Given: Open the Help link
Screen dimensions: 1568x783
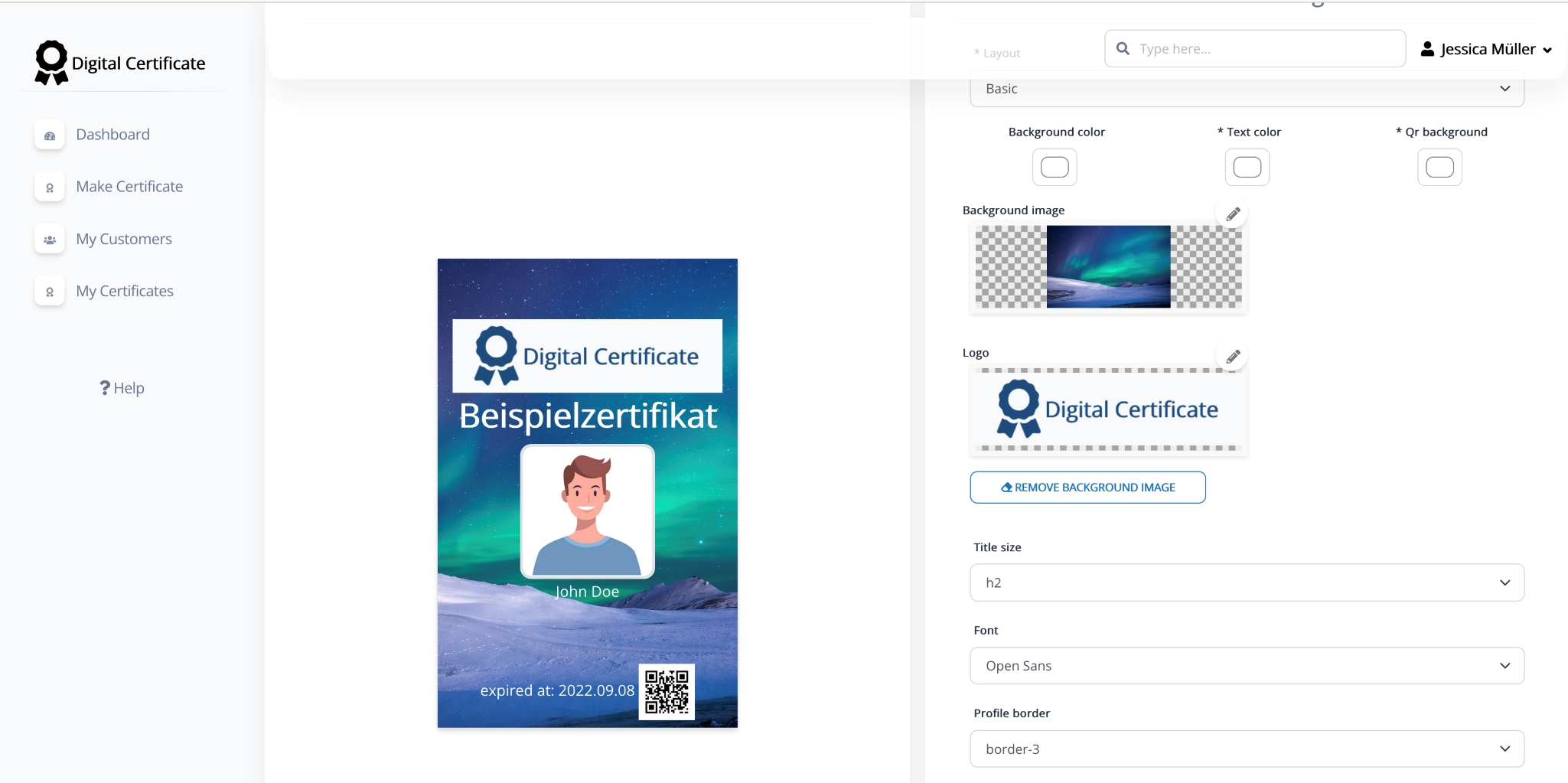Looking at the screenshot, I should pyautogui.click(x=121, y=387).
